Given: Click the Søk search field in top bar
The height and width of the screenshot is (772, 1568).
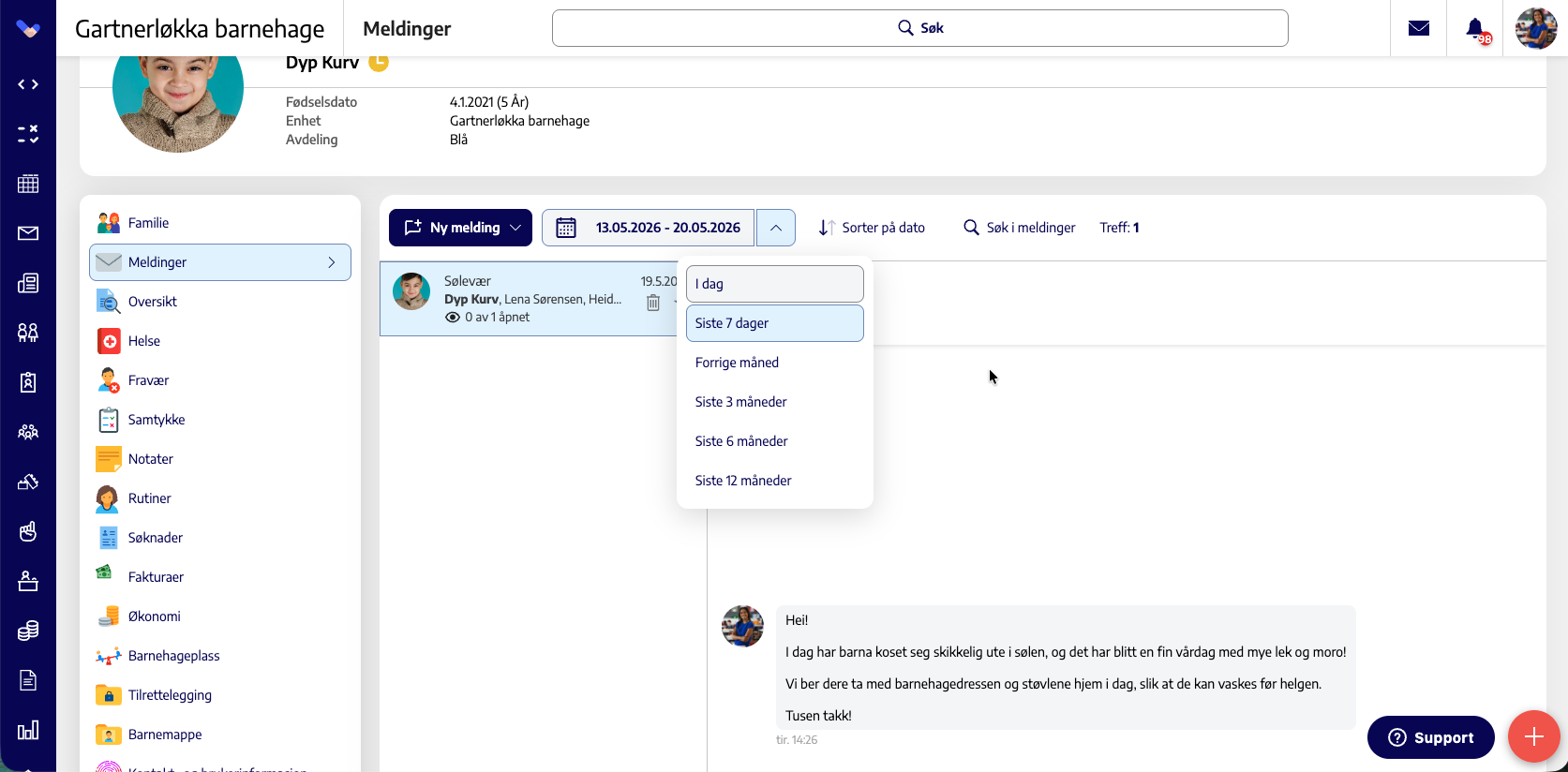Looking at the screenshot, I should [x=919, y=28].
